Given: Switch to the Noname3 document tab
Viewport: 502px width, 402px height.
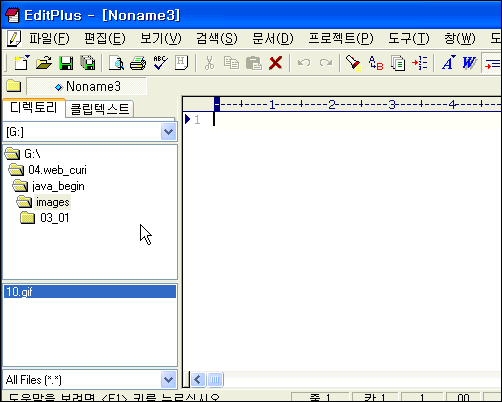Looking at the screenshot, I should 86,86.
